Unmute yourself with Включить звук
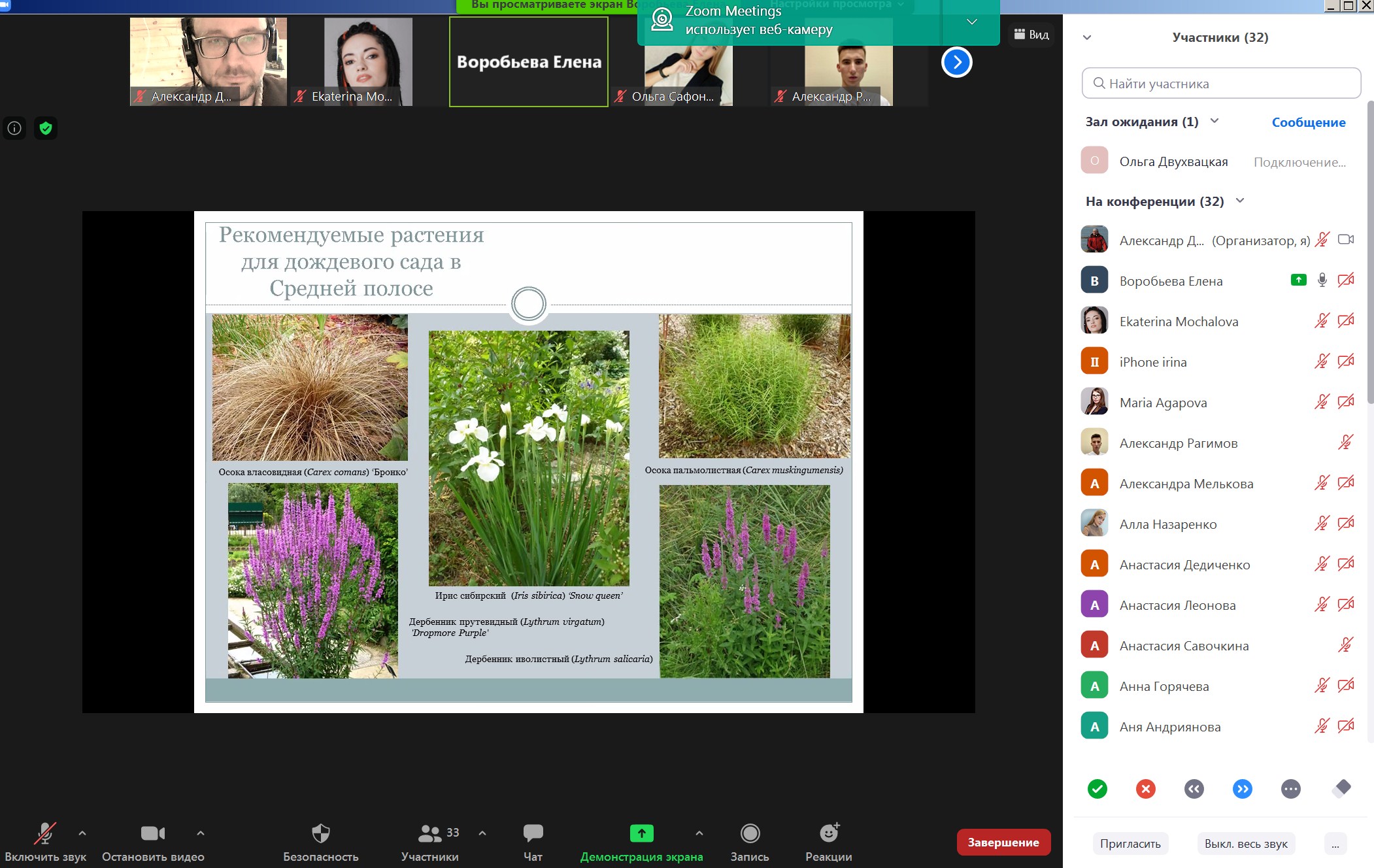This screenshot has height=868, width=1374. click(45, 843)
